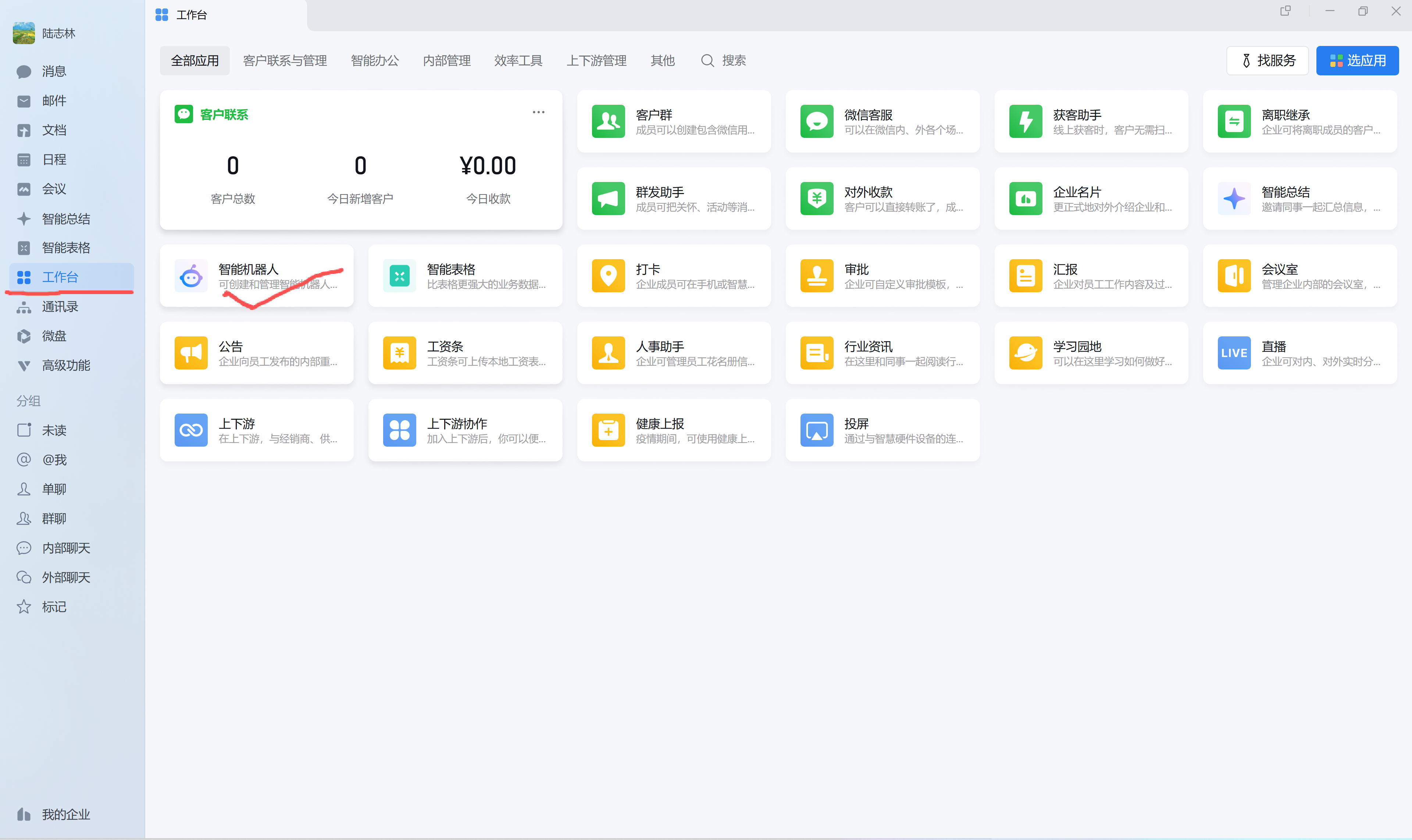Open the 打卡 location pin icon
Image resolution: width=1412 pixels, height=840 pixels.
[608, 276]
